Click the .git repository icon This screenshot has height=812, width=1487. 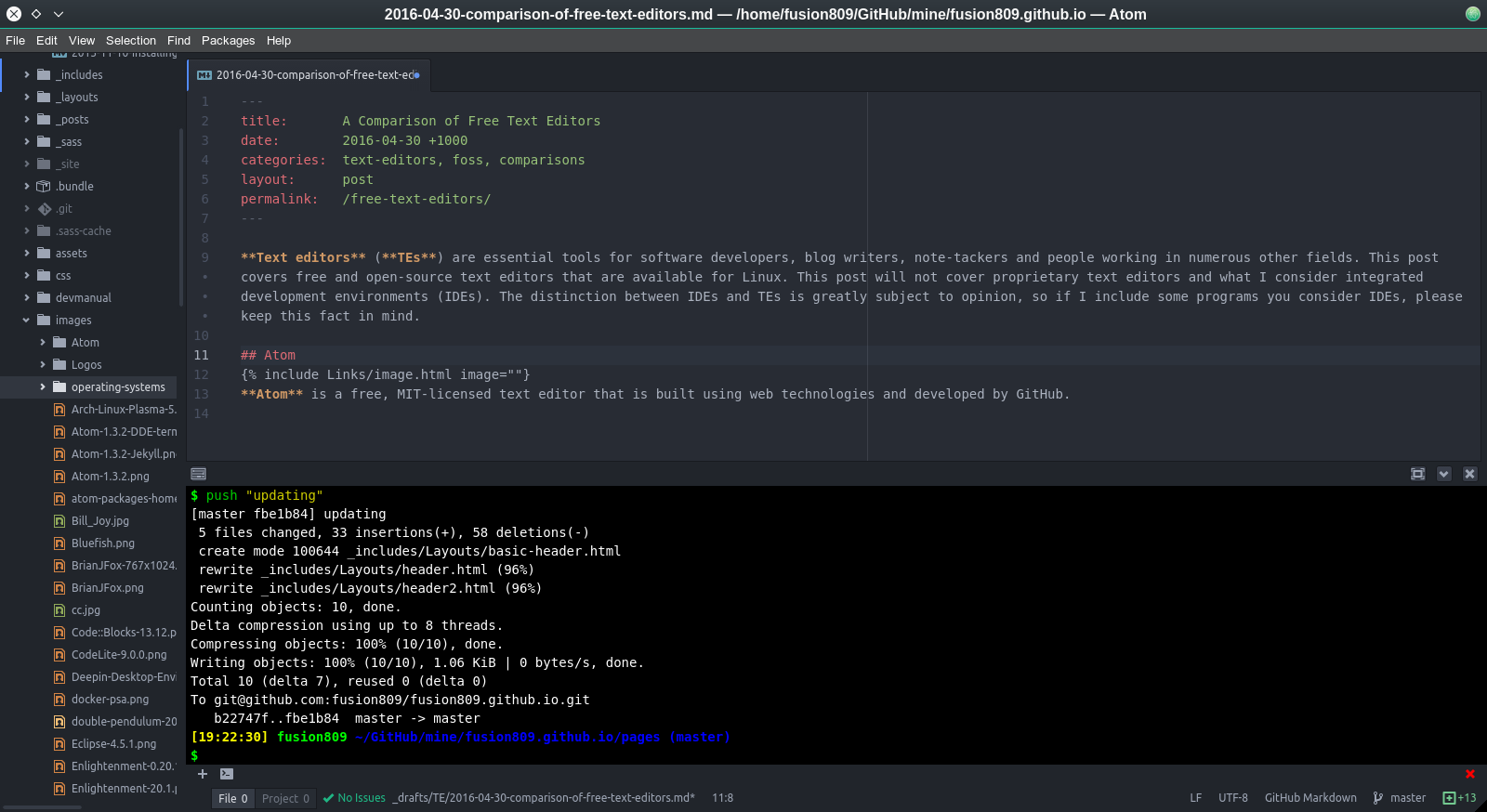(44, 208)
